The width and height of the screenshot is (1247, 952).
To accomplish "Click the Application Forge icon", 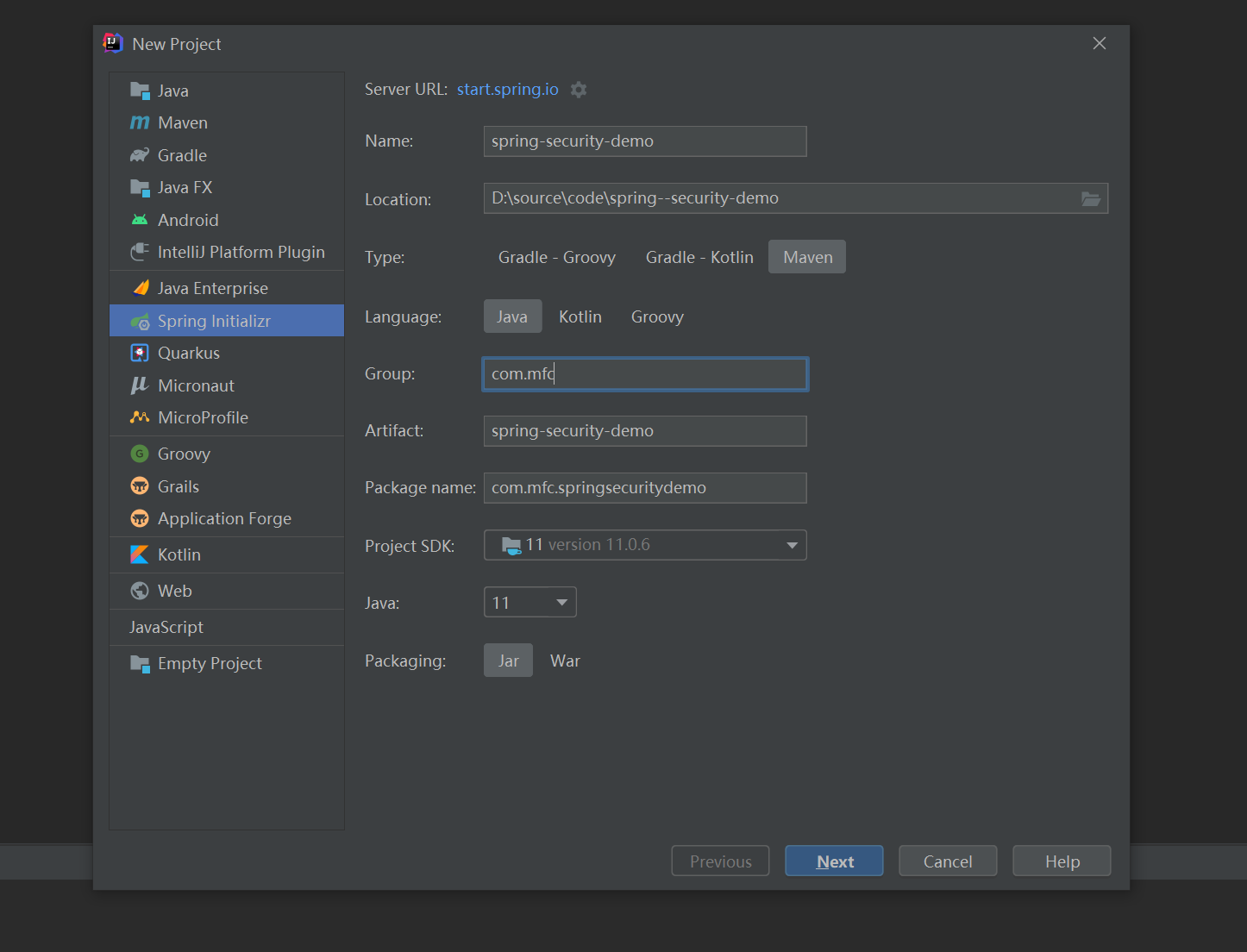I will click(140, 518).
